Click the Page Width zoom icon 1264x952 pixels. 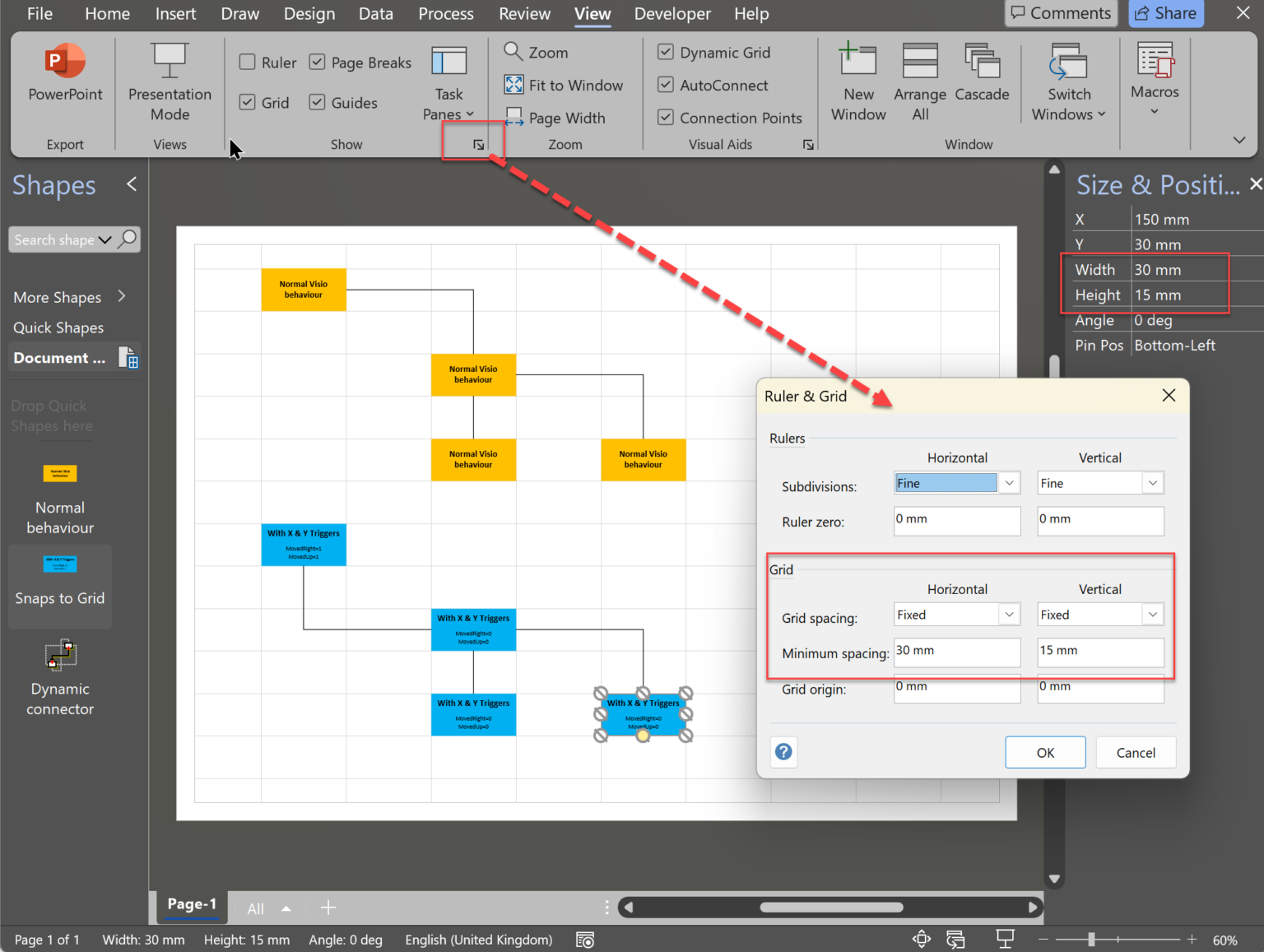513,117
